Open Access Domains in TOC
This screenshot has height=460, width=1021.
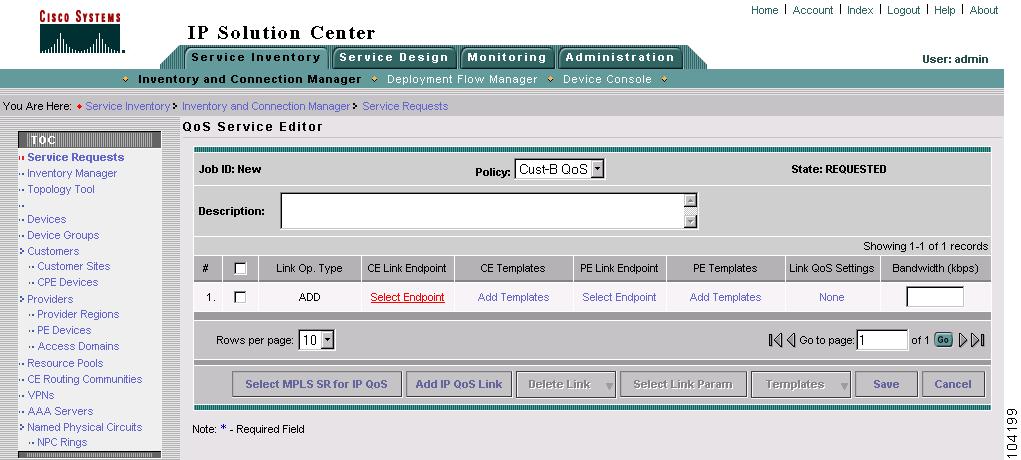[78, 346]
